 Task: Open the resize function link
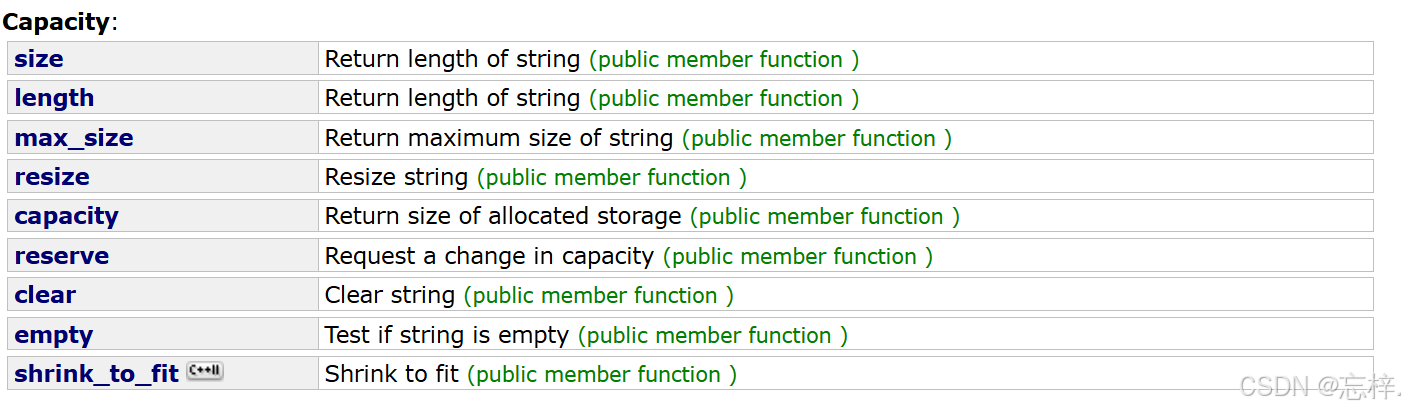pos(52,177)
